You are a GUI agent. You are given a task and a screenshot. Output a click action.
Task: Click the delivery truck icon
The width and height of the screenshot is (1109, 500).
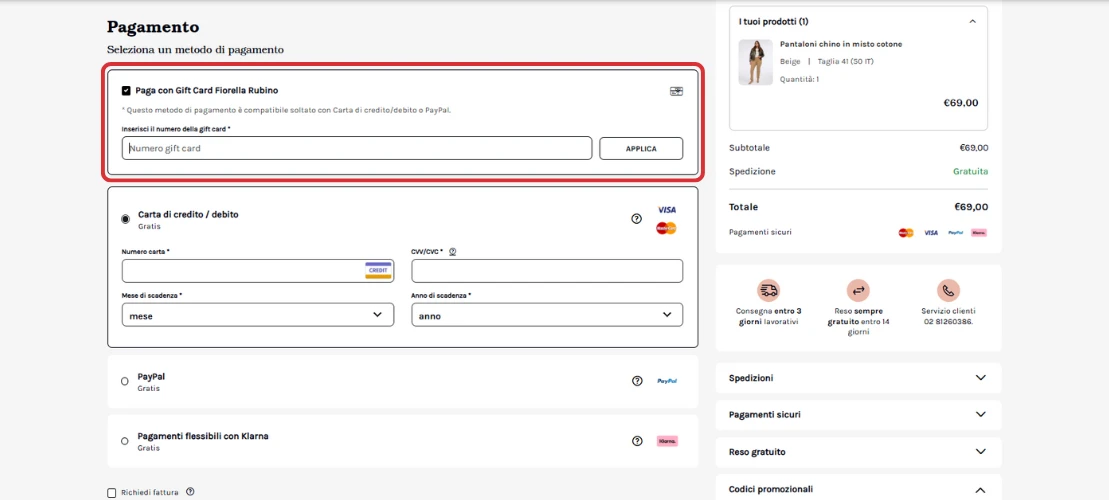pyautogui.click(x=768, y=290)
